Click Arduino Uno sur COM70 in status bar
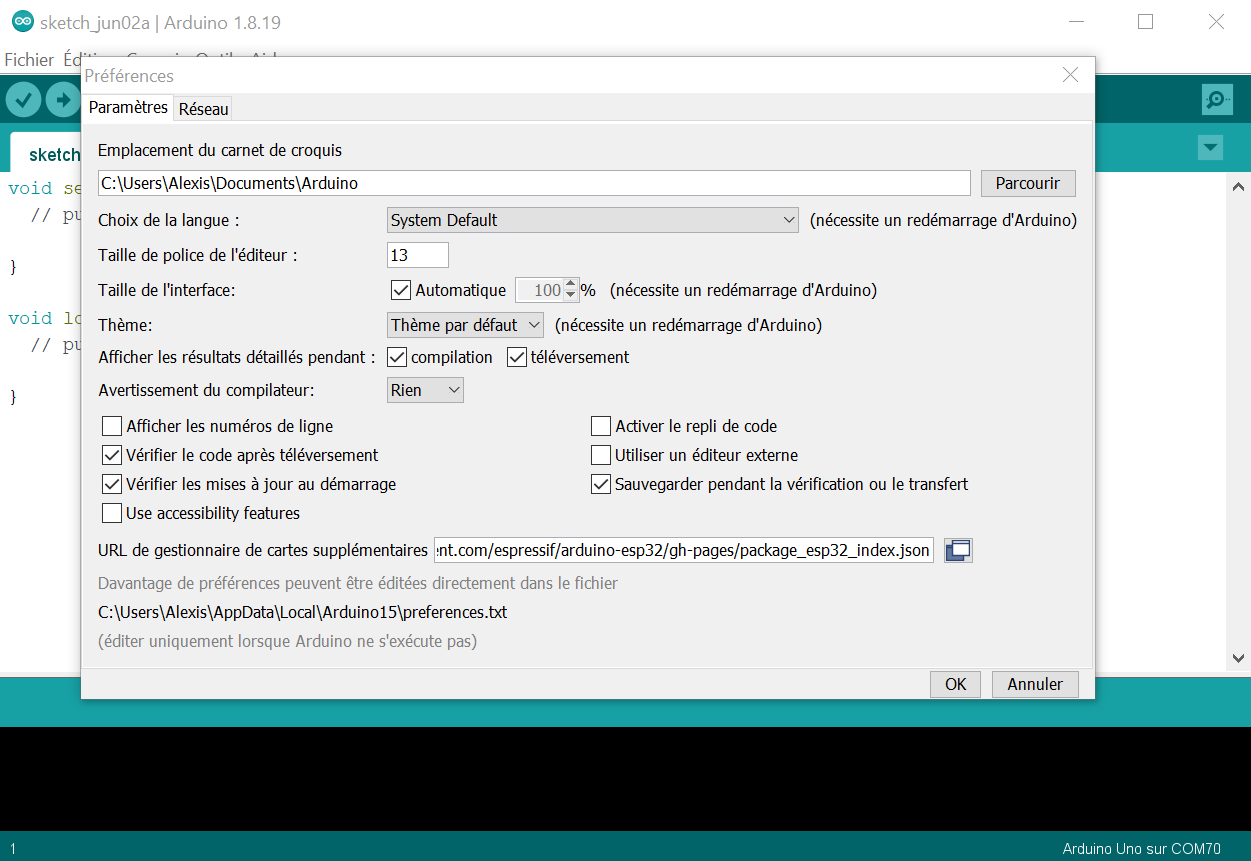 1141,849
